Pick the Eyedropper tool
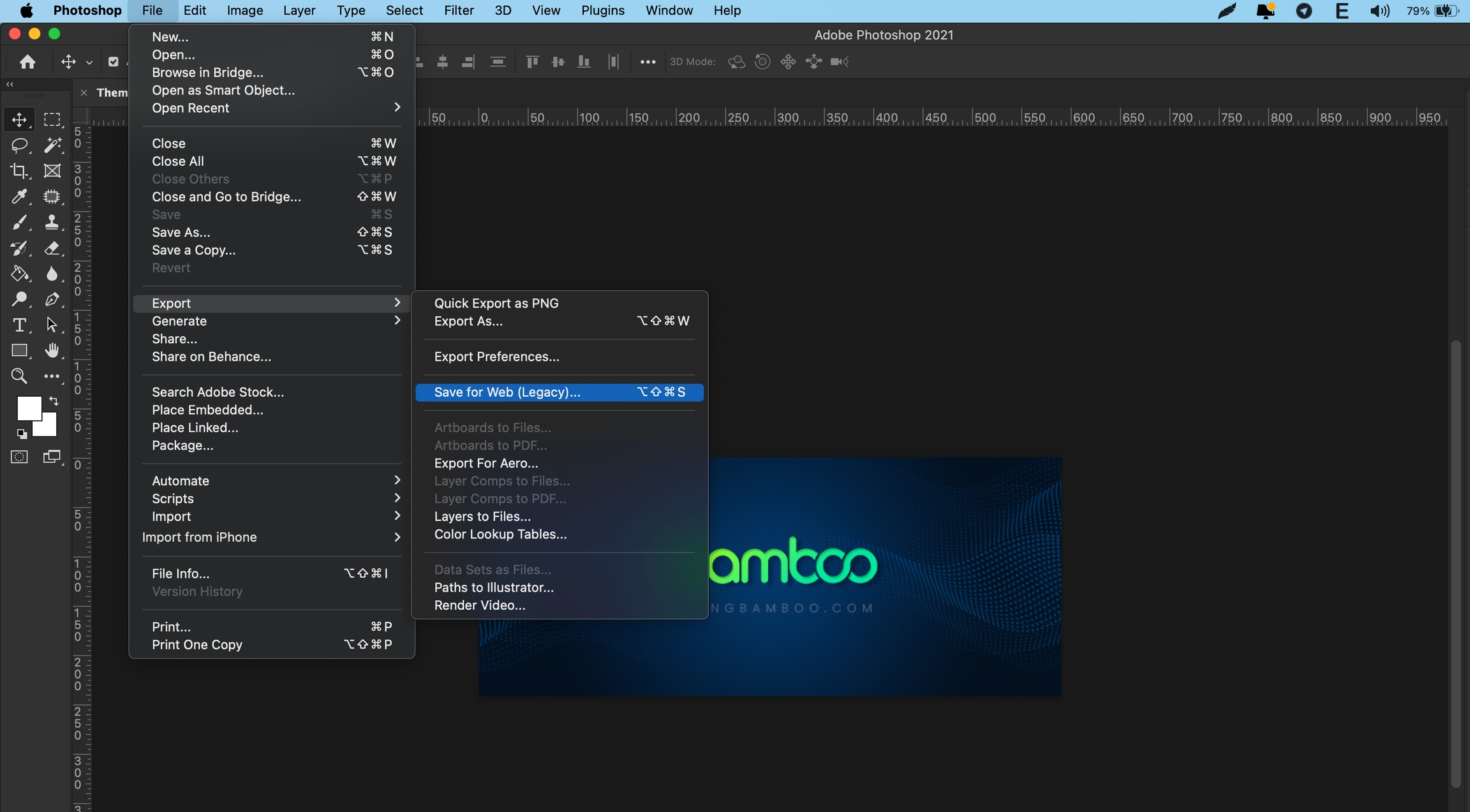1470x812 pixels. click(x=19, y=196)
